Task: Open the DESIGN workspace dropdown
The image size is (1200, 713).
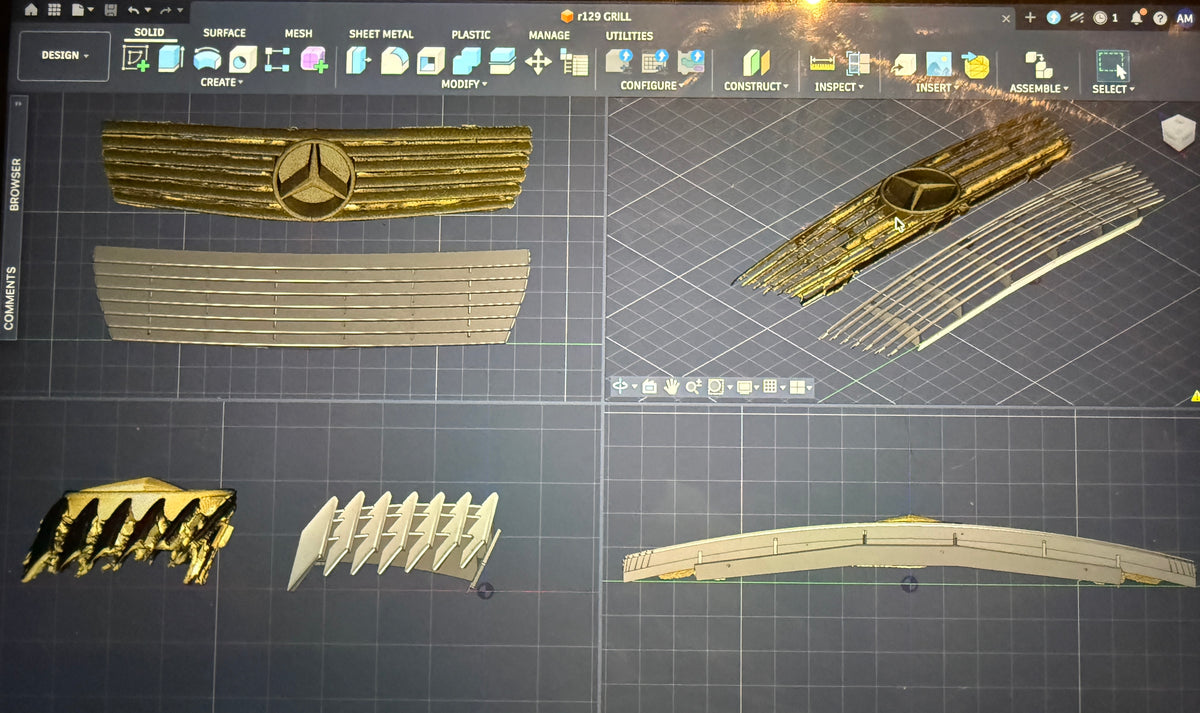Action: (x=64, y=55)
